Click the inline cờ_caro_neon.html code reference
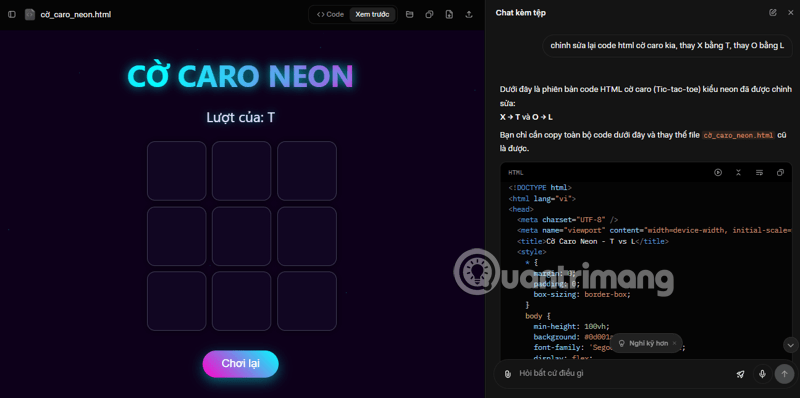The width and height of the screenshot is (800, 398). 738,135
